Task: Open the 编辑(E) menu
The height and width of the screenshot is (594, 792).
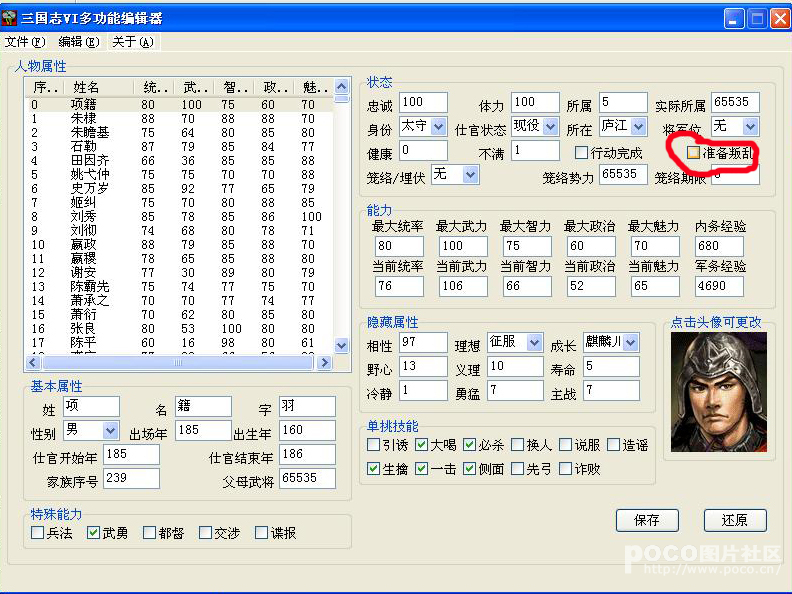Action: pyautogui.click(x=78, y=42)
